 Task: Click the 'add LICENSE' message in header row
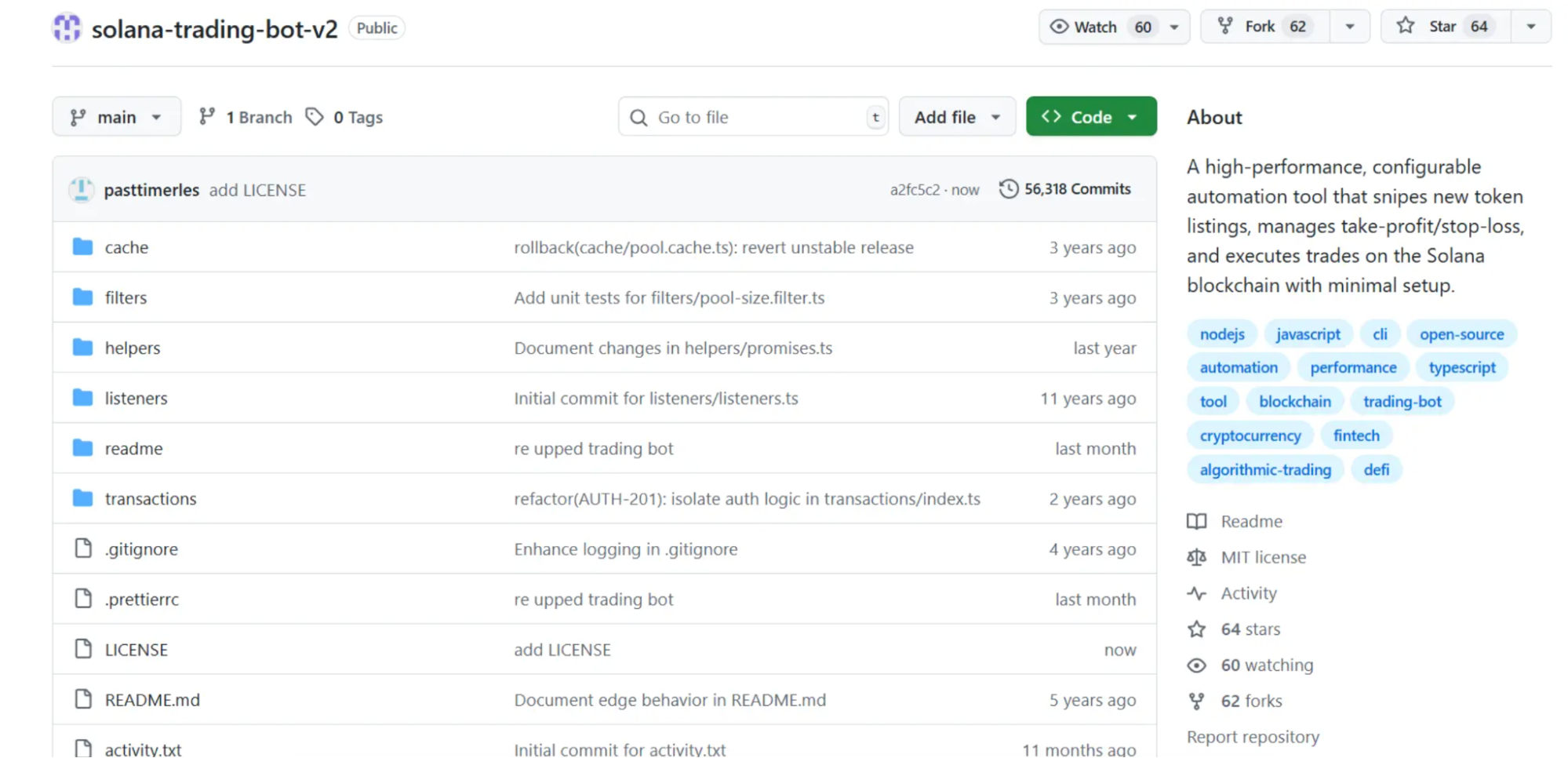[x=257, y=190]
